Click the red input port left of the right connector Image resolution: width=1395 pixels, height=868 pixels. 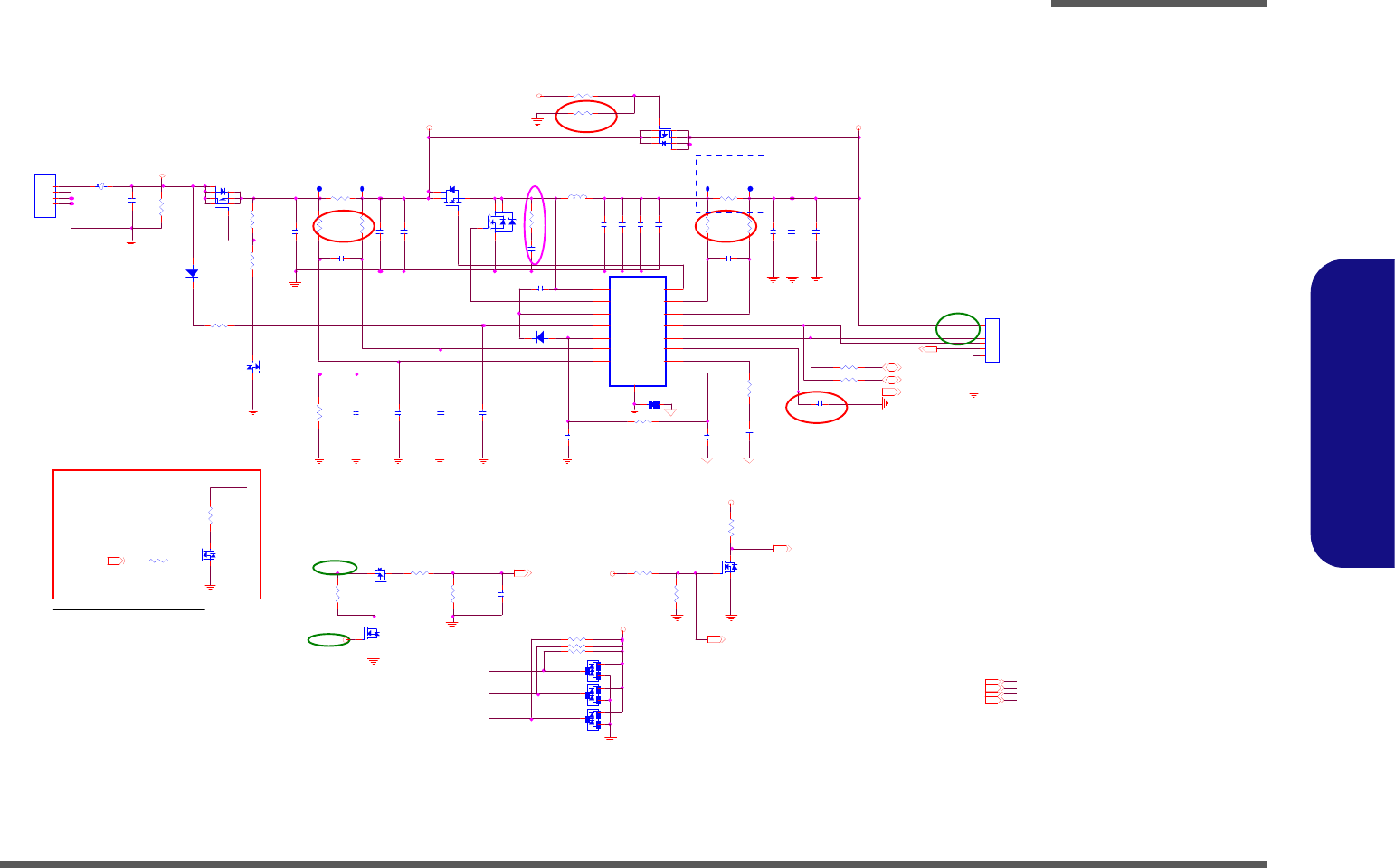(927, 349)
